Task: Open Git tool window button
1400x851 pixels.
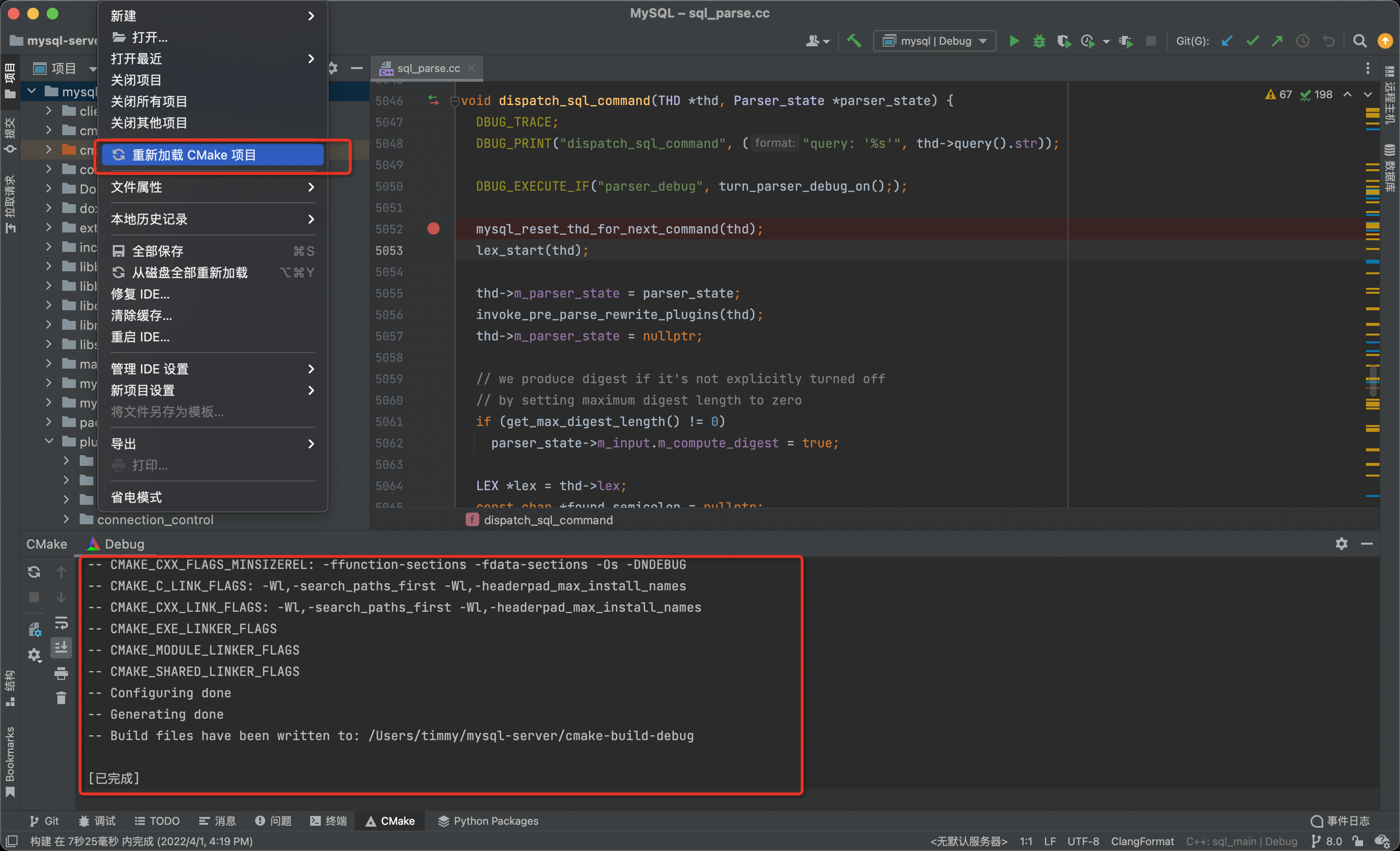Action: tap(44, 820)
